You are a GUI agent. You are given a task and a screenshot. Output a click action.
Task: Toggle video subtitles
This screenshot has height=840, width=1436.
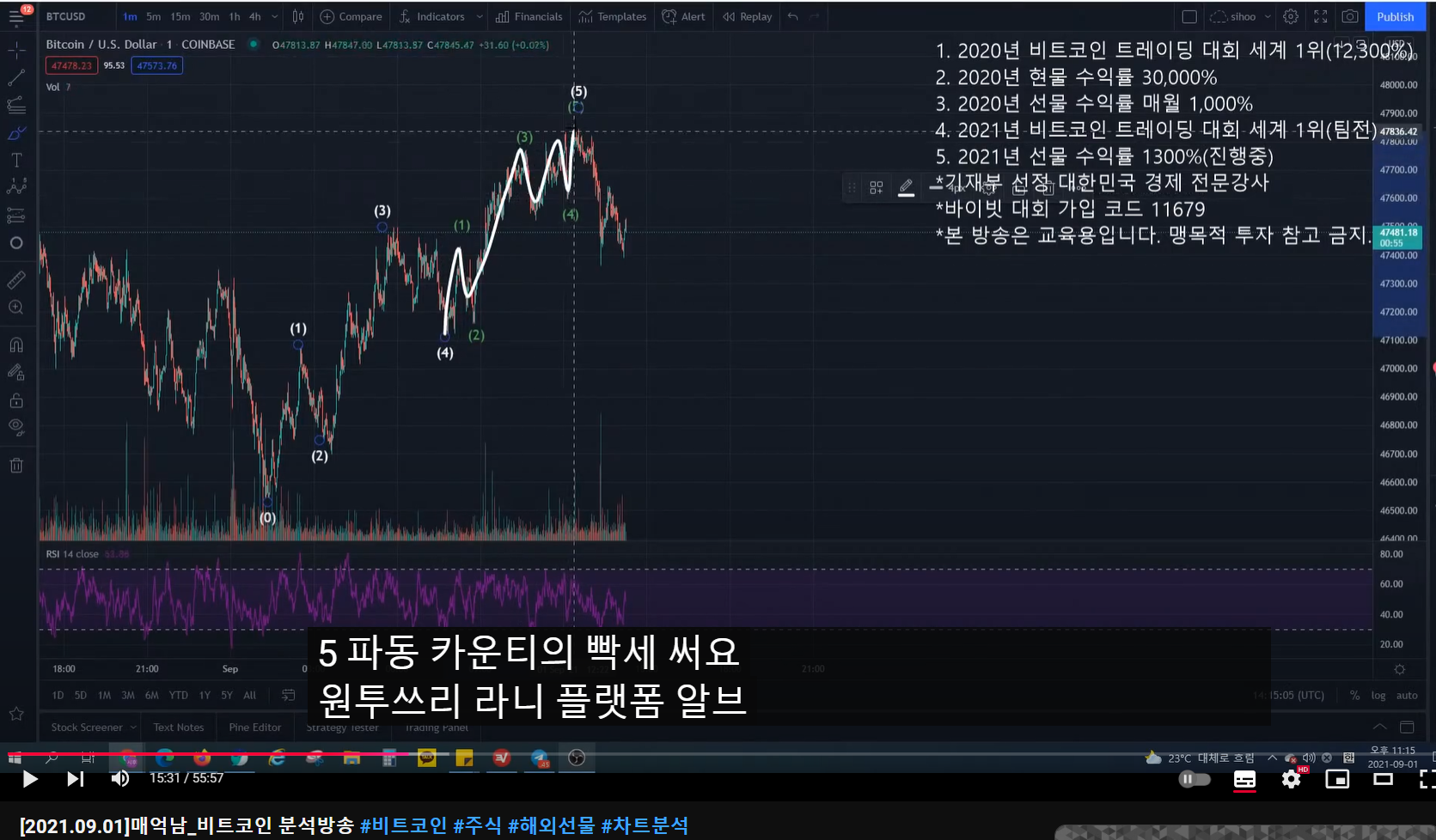point(1244,779)
